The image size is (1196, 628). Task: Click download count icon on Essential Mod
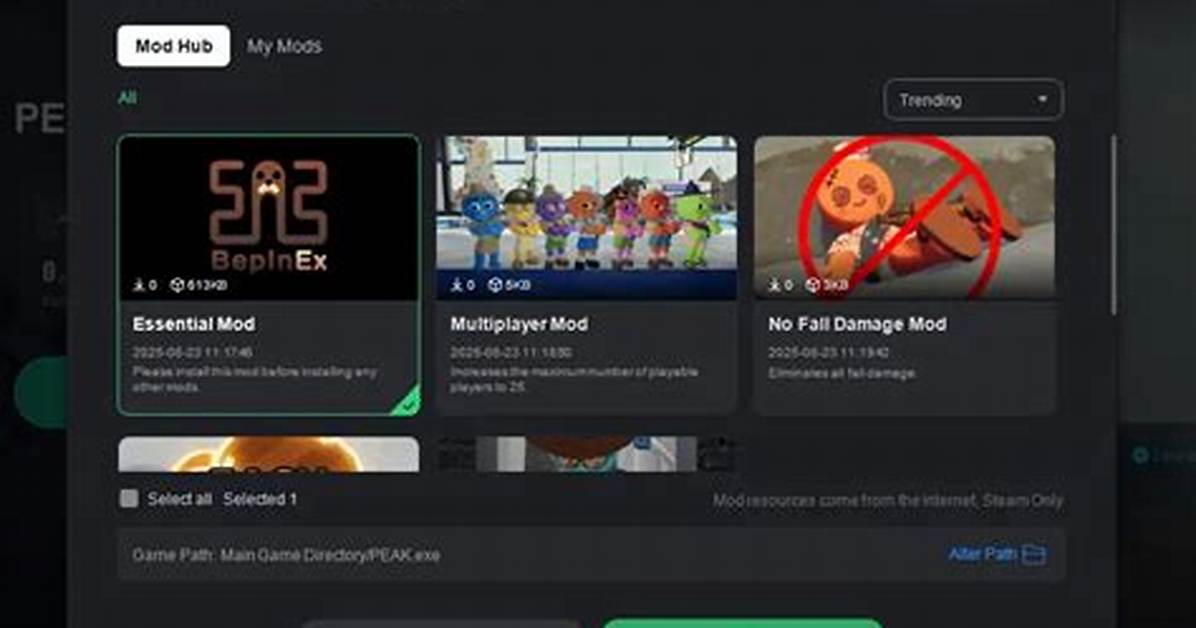pyautogui.click(x=139, y=285)
